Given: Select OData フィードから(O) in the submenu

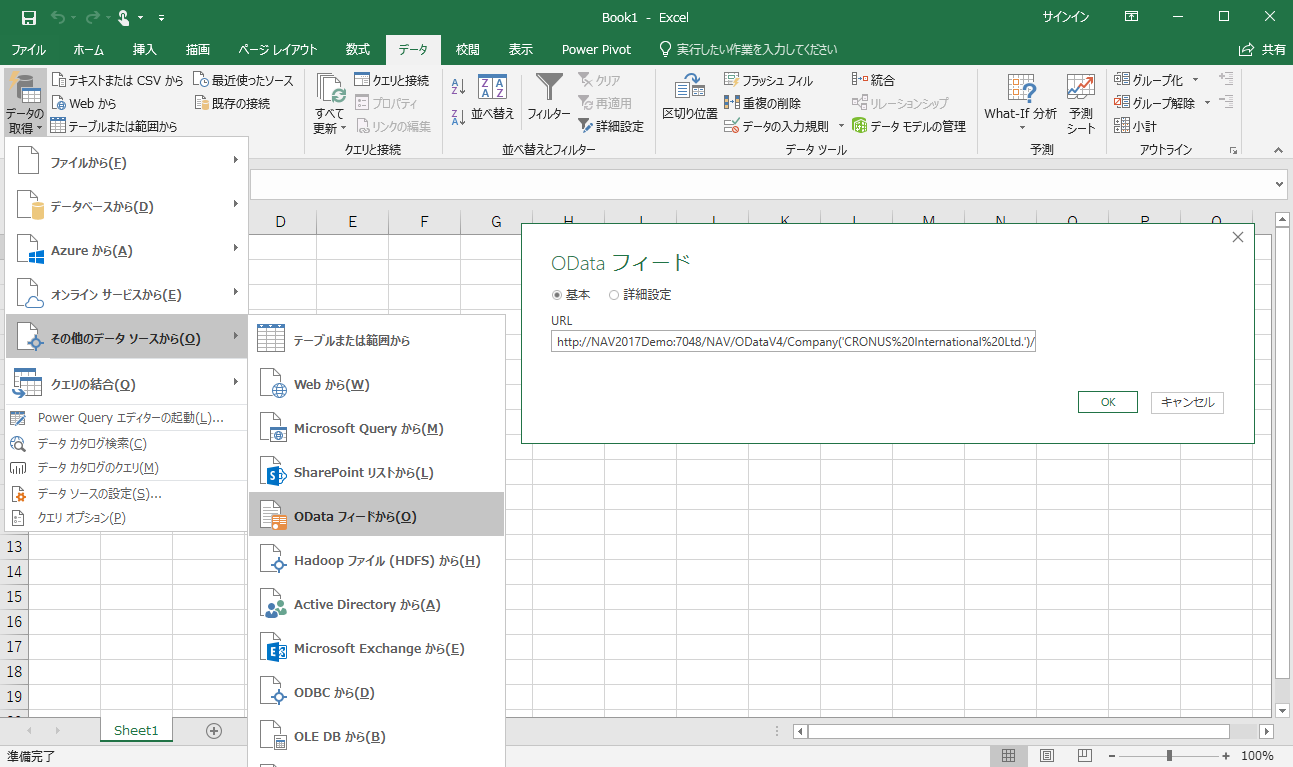Looking at the screenshot, I should [x=377, y=517].
